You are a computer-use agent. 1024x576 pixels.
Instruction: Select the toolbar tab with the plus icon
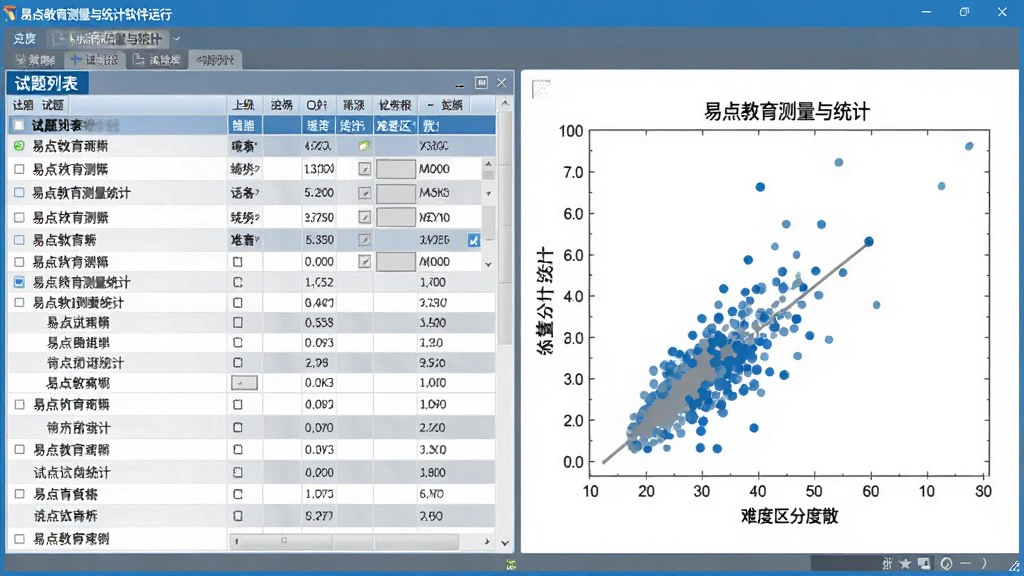[x=95, y=60]
